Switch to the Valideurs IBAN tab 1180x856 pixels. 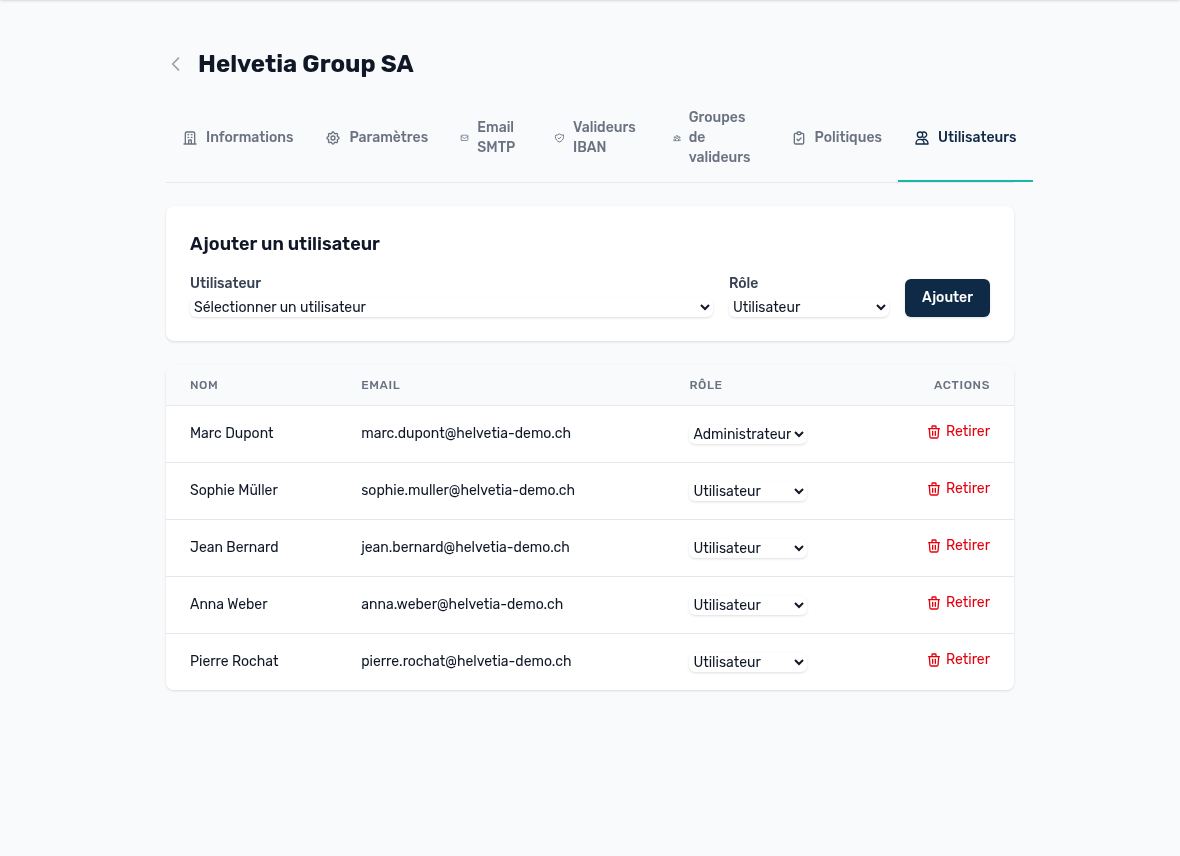pyautogui.click(x=595, y=137)
